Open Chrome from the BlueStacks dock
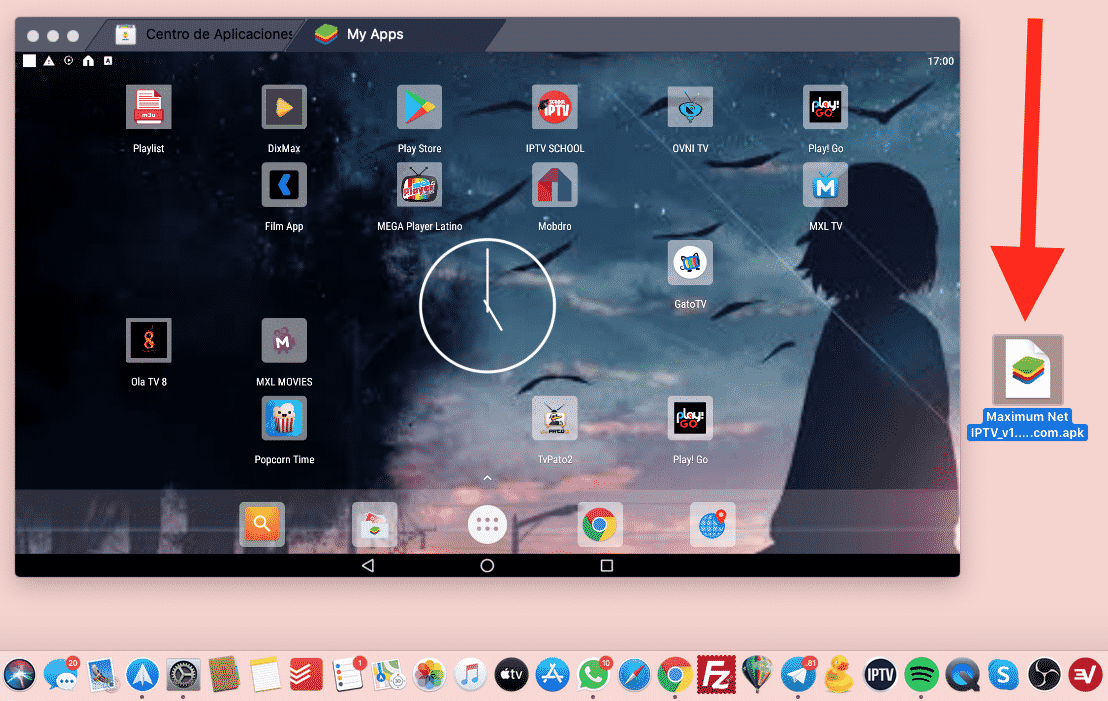 (600, 524)
